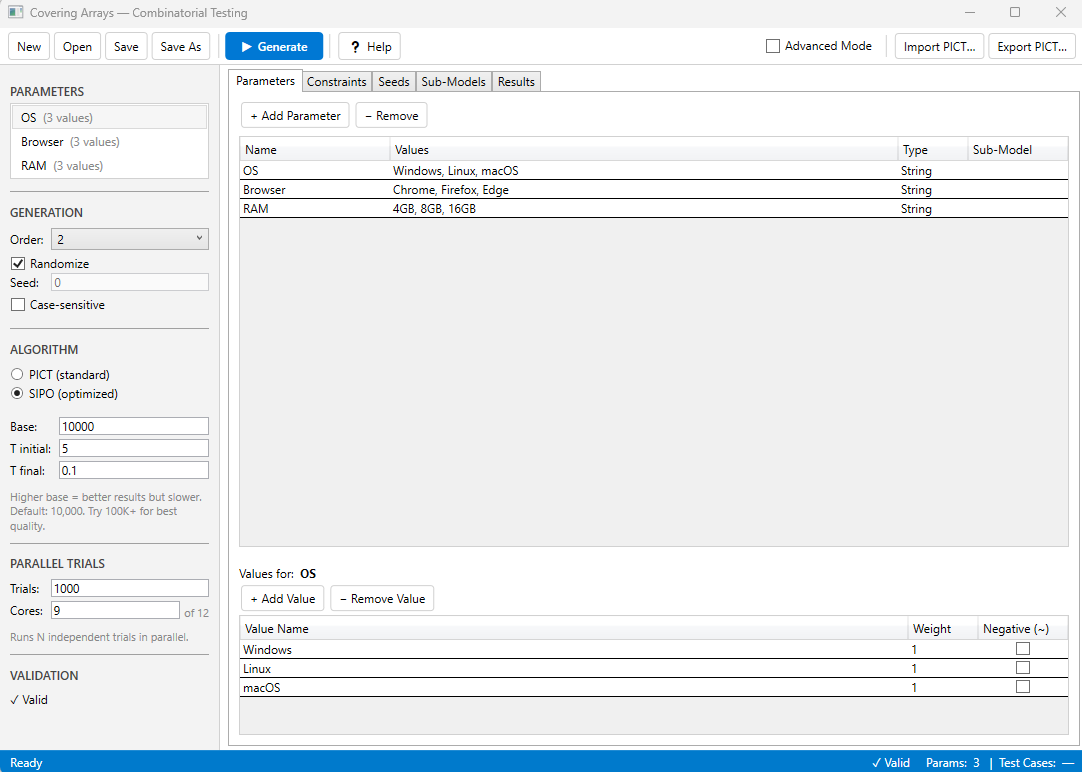This screenshot has width=1082, height=772.
Task: Click the Save As button
Action: (x=181, y=47)
